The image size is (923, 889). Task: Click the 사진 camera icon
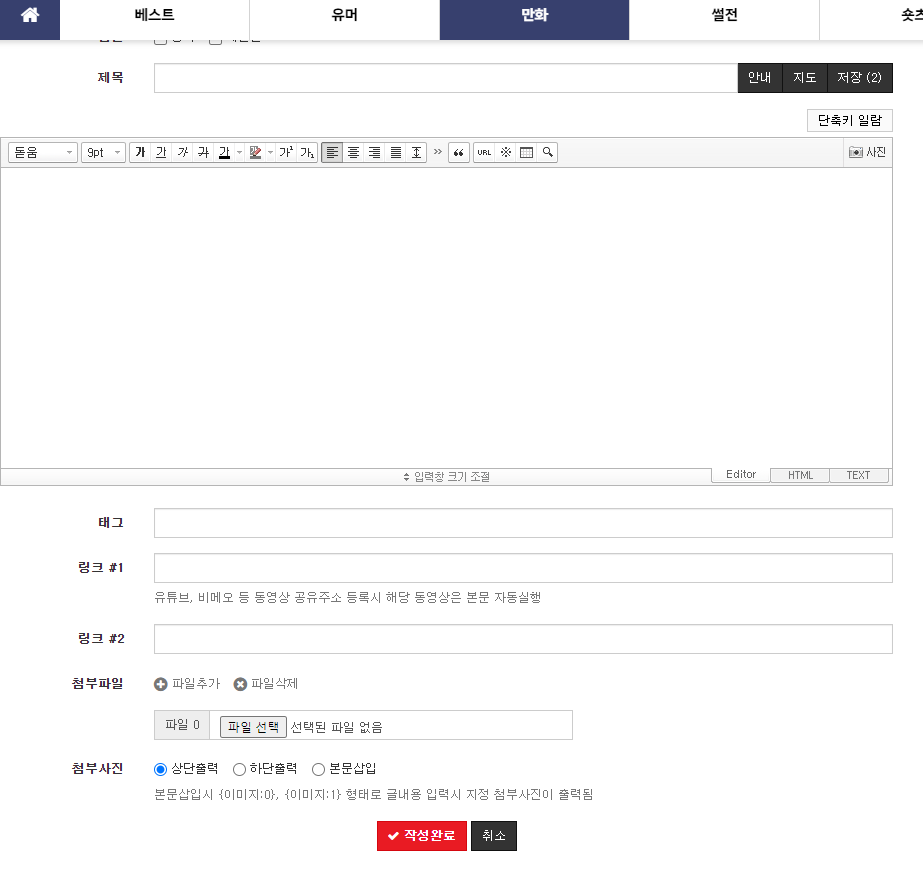pos(867,152)
